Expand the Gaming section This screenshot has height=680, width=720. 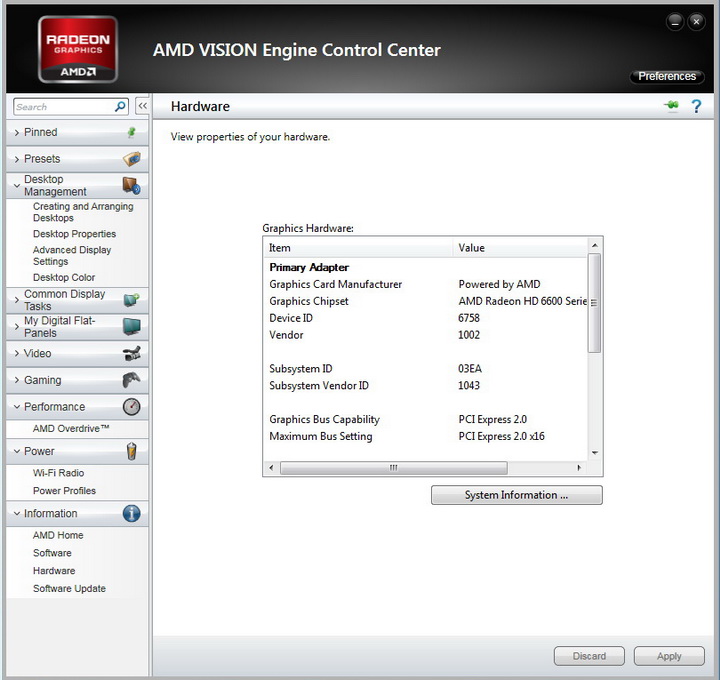77,380
